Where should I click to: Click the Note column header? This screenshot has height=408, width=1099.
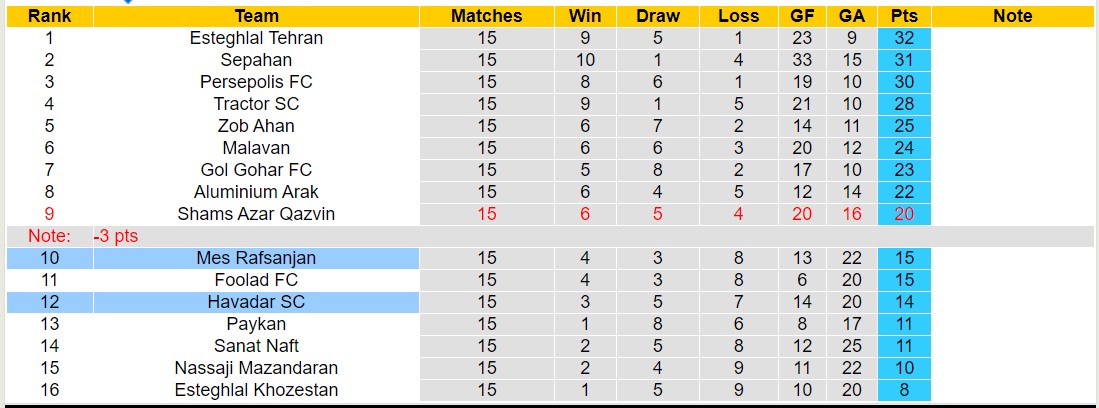click(1012, 16)
